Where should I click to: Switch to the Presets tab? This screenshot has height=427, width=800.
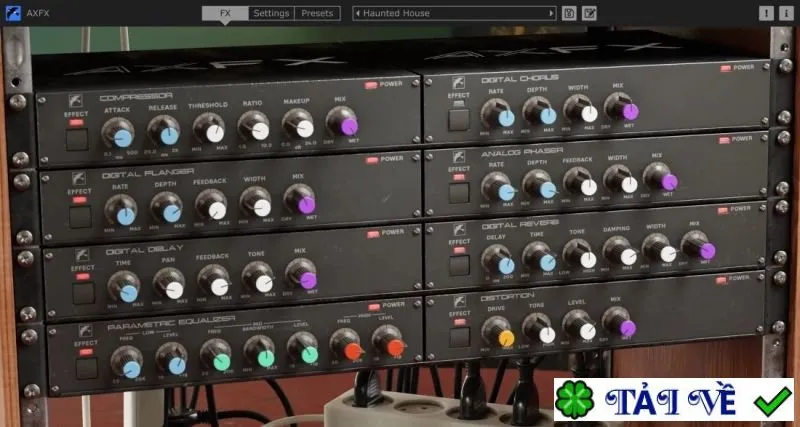pyautogui.click(x=317, y=13)
